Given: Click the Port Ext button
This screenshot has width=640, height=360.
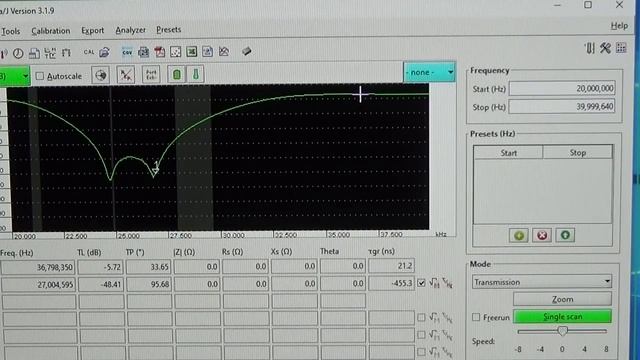Looking at the screenshot, I should point(151,75).
